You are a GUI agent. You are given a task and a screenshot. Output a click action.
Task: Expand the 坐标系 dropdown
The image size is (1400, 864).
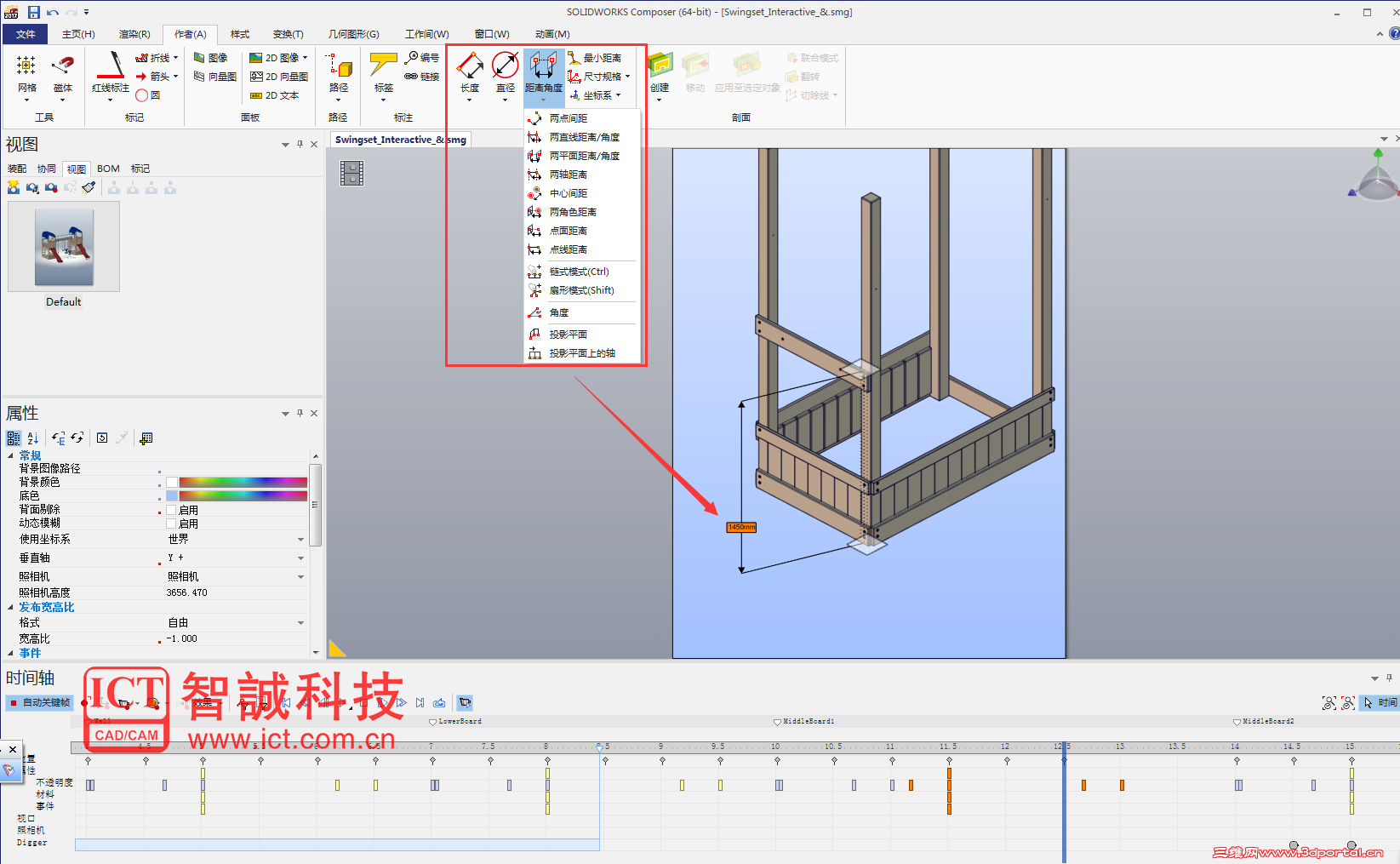click(x=619, y=95)
